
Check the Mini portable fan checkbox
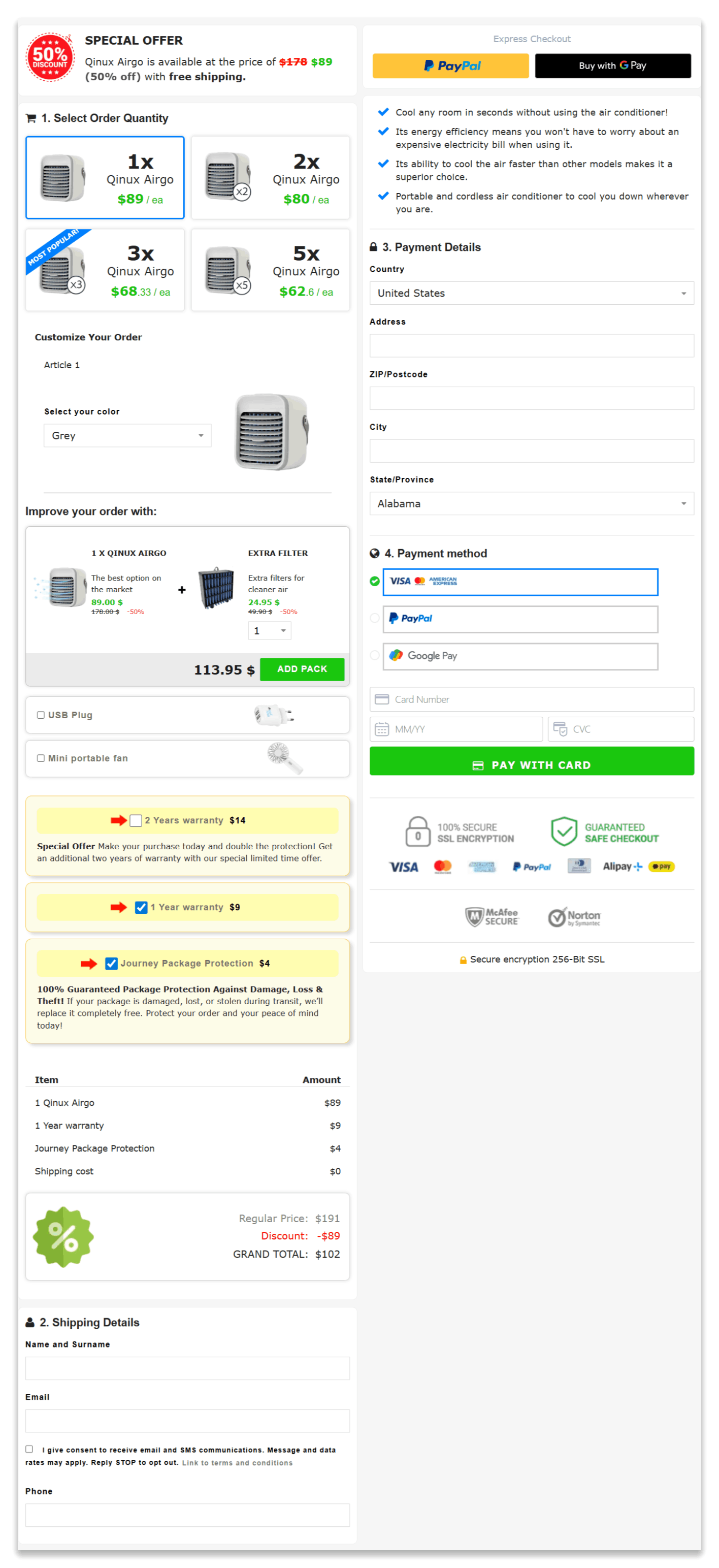pyautogui.click(x=41, y=758)
